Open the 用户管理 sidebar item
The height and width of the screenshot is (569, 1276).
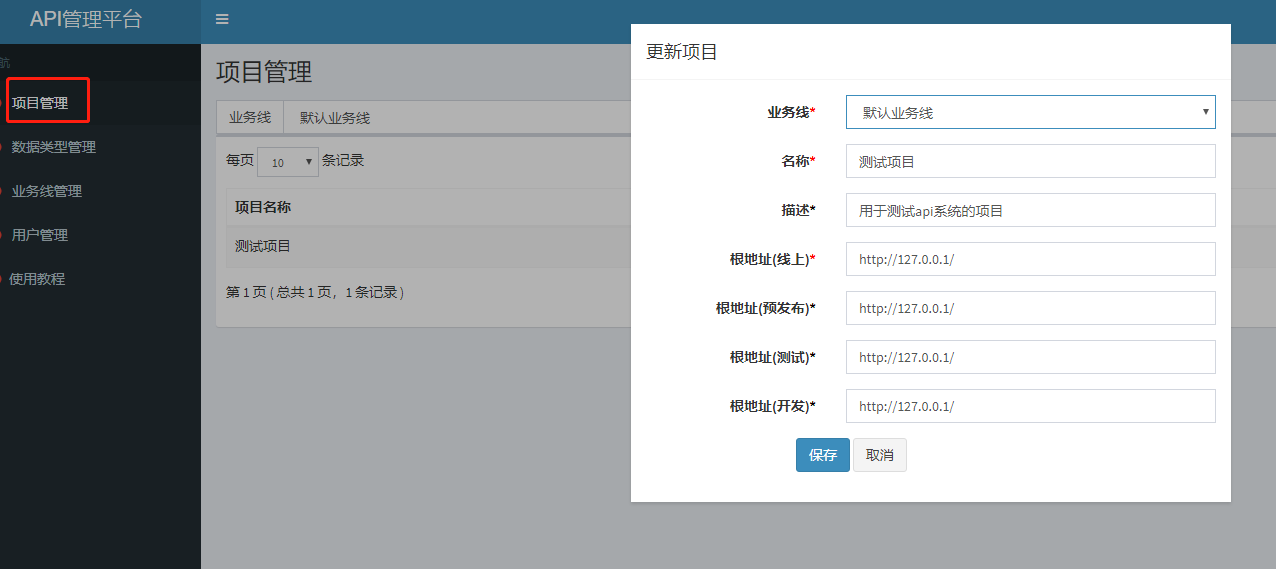click(x=40, y=235)
